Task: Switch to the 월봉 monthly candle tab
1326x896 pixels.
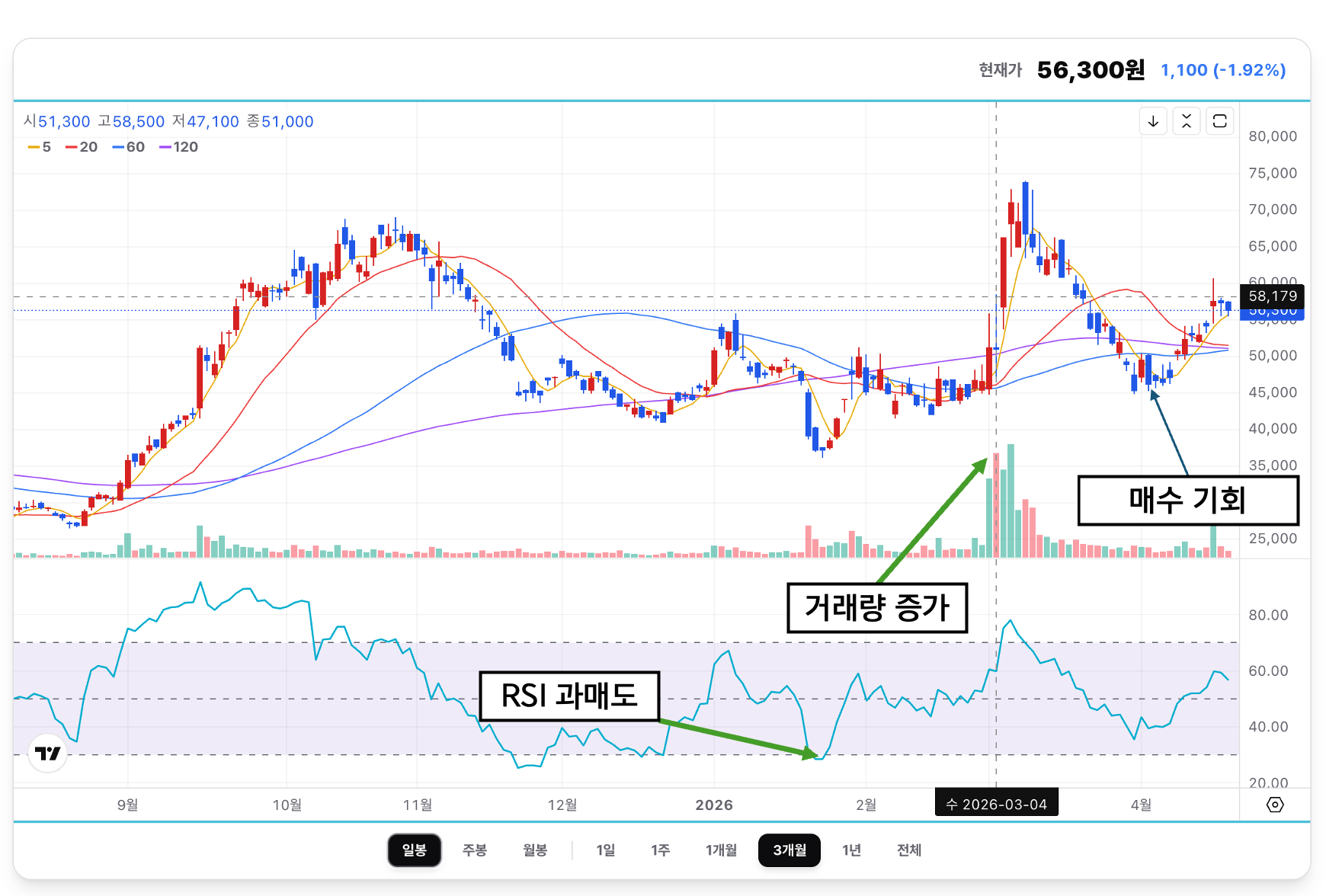Action: click(535, 850)
